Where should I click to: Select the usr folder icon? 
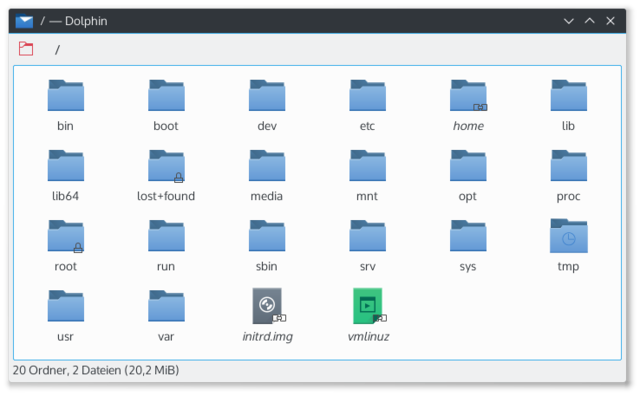(x=66, y=306)
